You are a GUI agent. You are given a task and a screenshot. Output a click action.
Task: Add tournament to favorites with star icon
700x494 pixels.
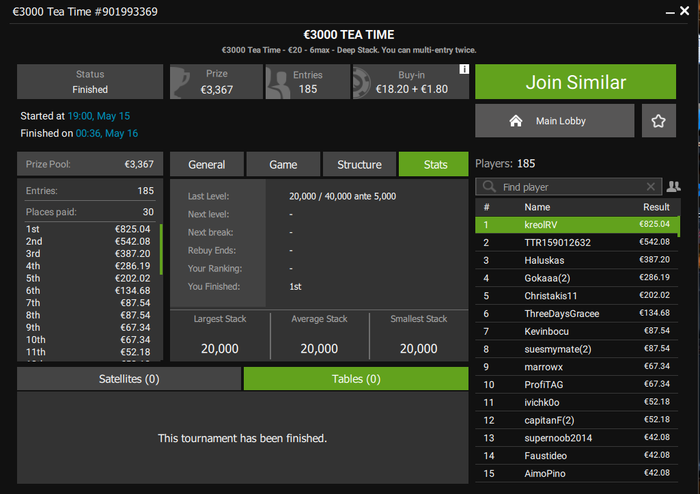tap(658, 120)
